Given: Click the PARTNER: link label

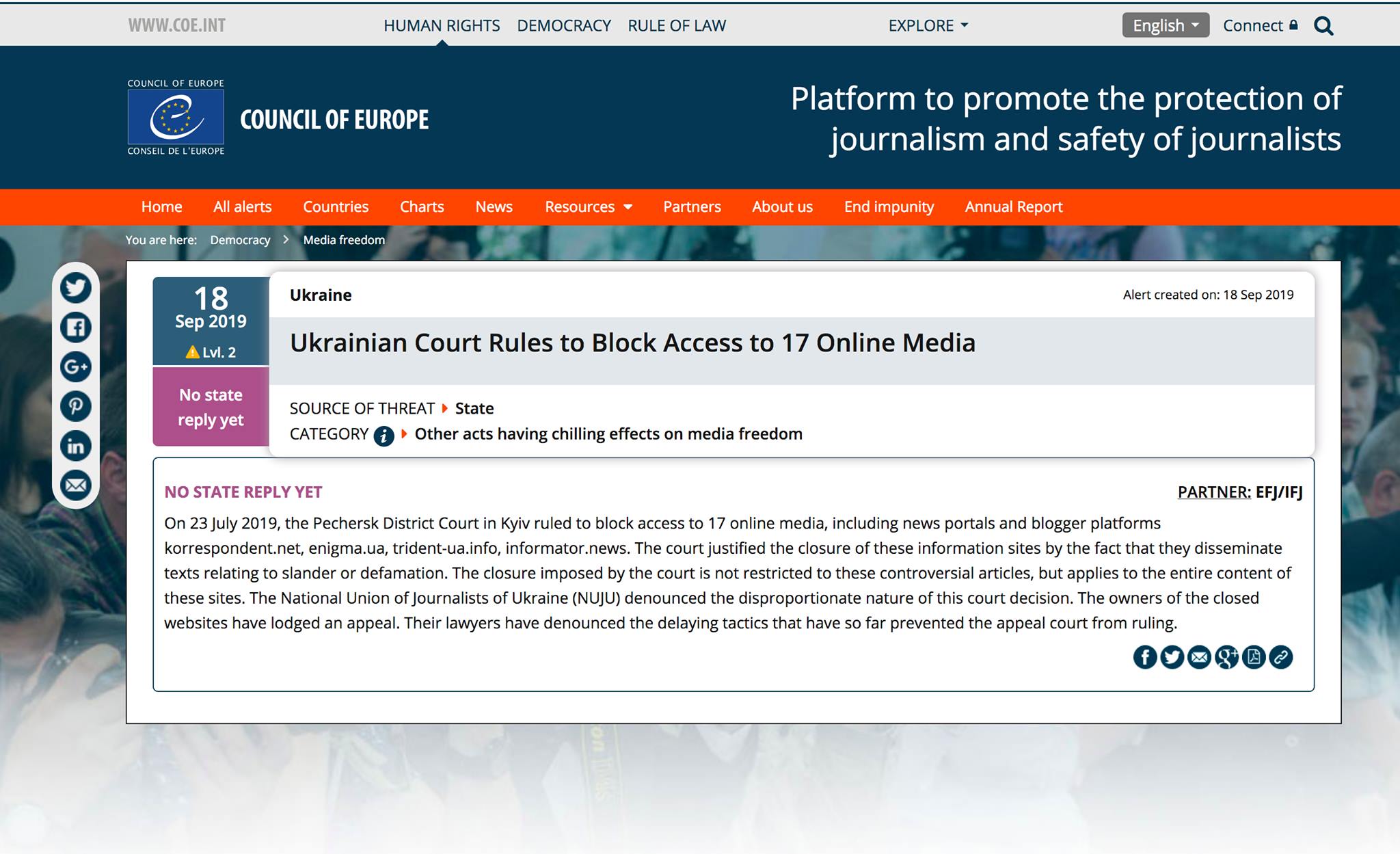Looking at the screenshot, I should pyautogui.click(x=1214, y=492).
